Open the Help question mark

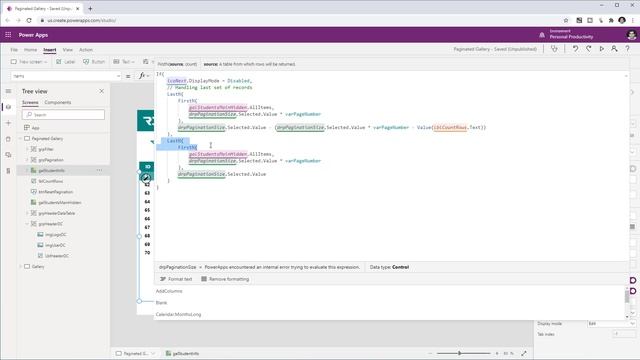tap(627, 49)
